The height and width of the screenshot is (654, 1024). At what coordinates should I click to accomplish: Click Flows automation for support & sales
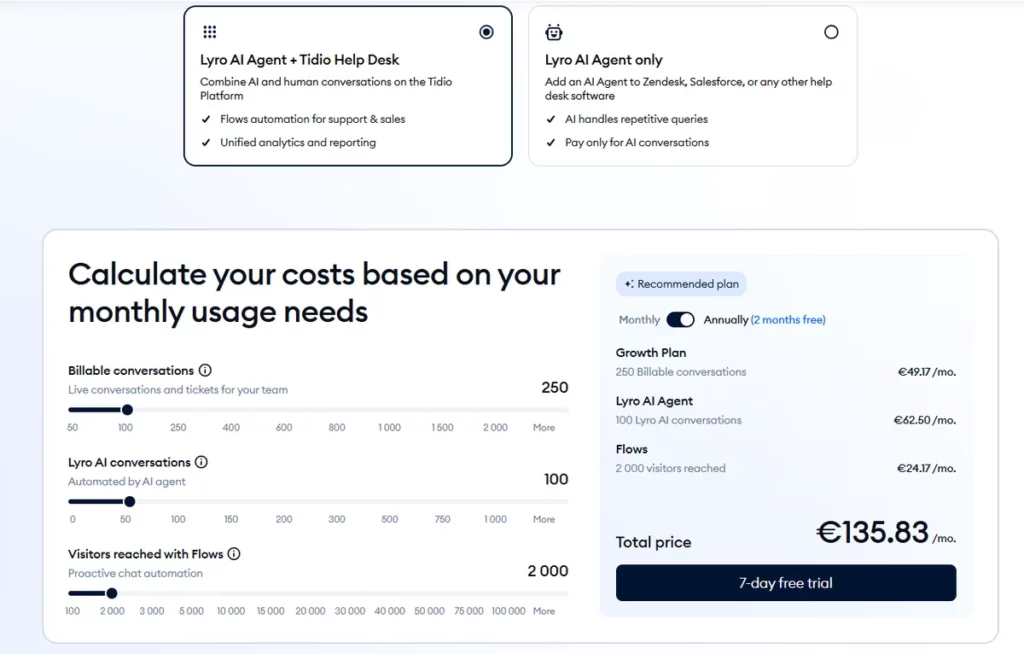click(312, 119)
